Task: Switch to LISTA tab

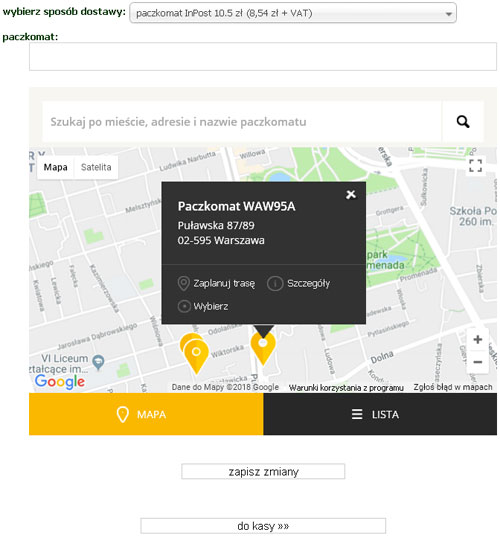Action: [x=380, y=414]
